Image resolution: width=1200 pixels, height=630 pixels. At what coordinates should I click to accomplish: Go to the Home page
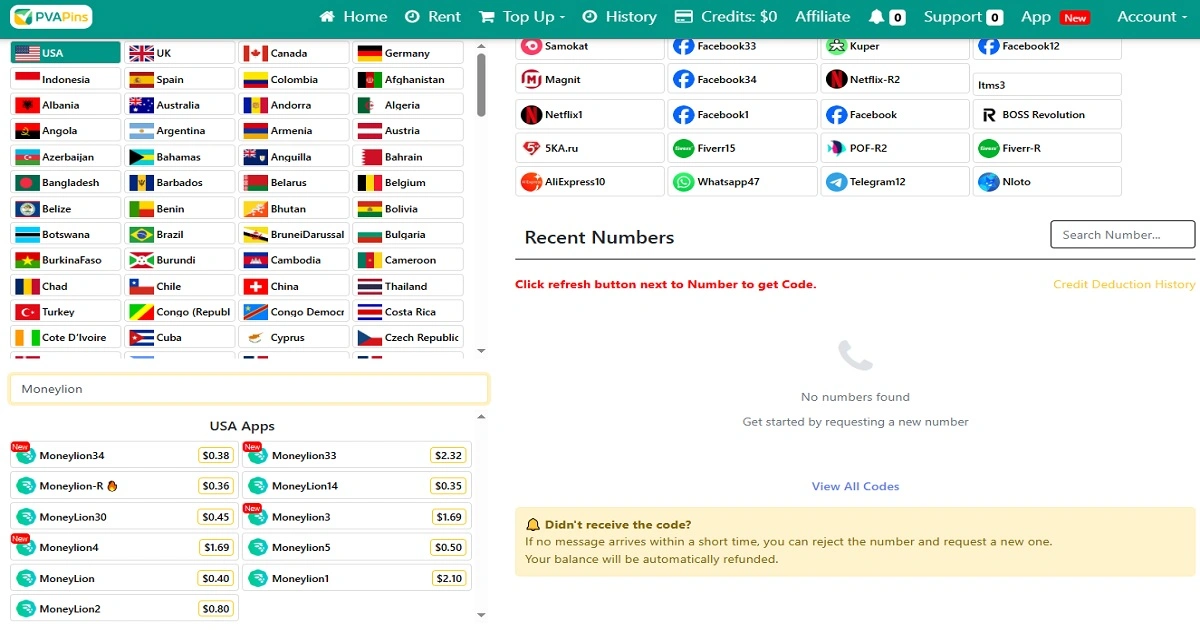(353, 17)
